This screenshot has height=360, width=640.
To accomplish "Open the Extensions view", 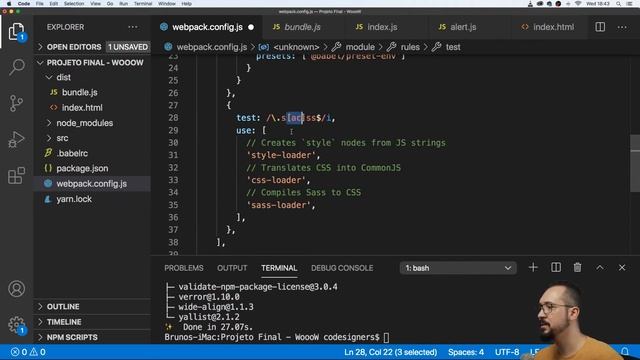I will (16, 176).
